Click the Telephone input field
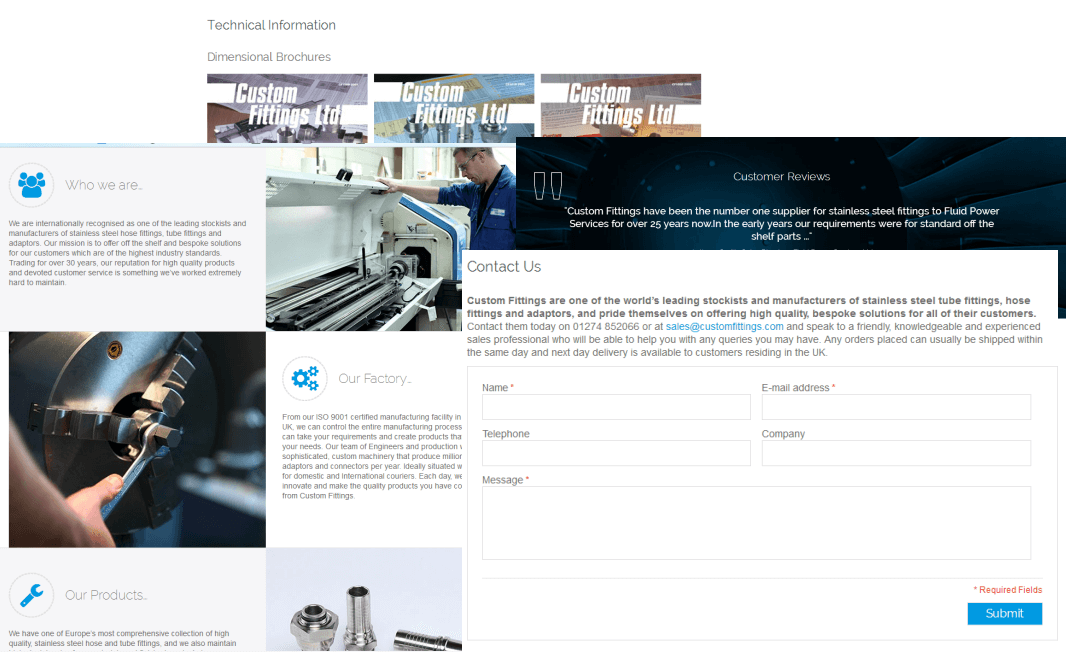1066x661 pixels. pos(616,453)
